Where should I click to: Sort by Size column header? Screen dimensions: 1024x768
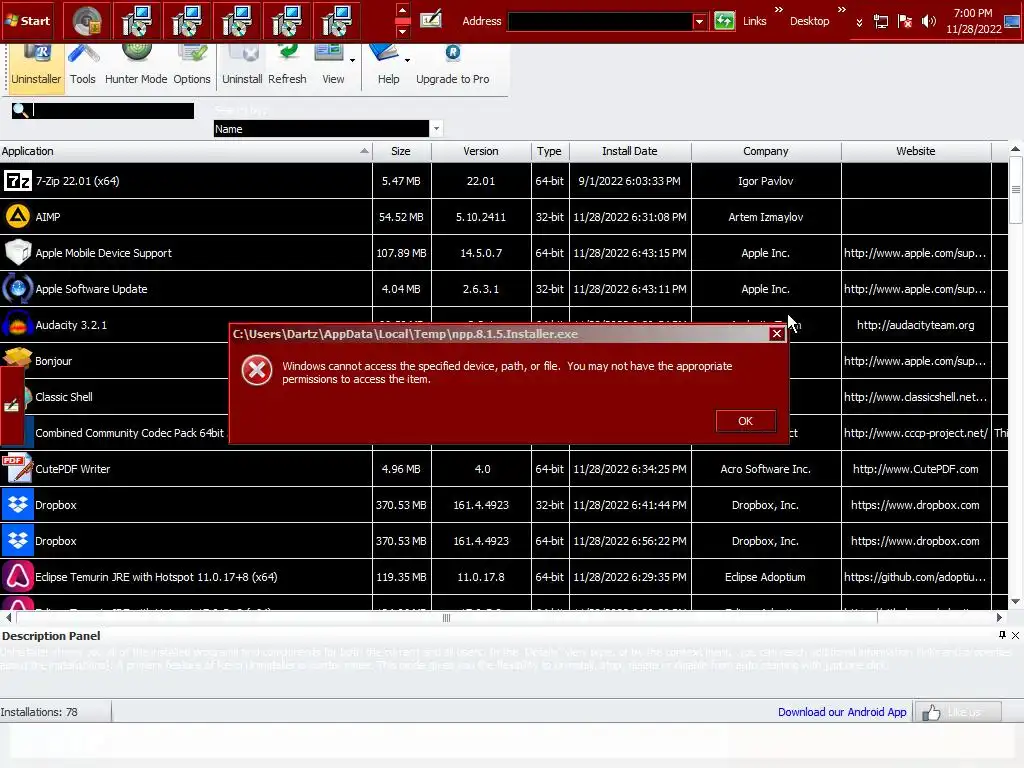401,151
